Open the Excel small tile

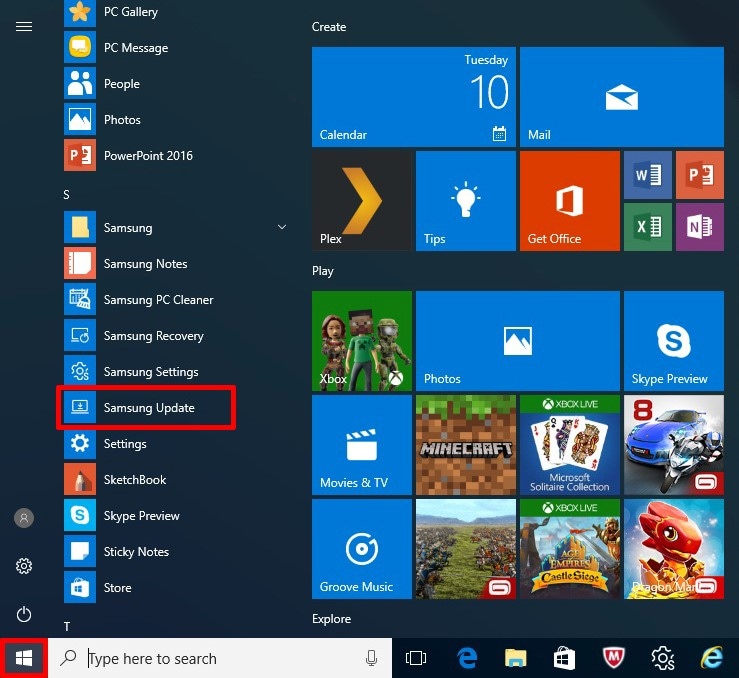point(648,227)
